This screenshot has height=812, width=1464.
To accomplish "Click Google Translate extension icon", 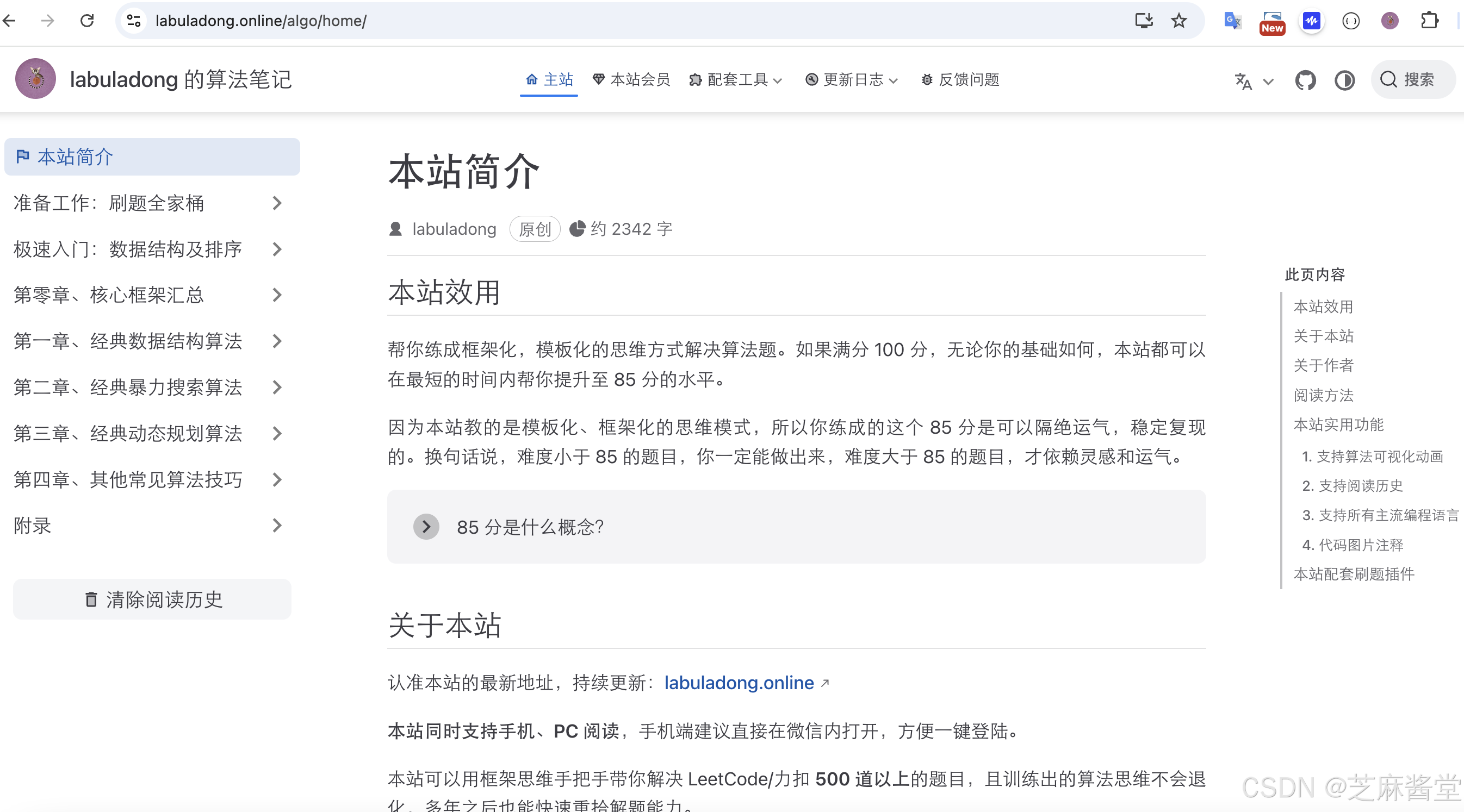I will (1232, 21).
